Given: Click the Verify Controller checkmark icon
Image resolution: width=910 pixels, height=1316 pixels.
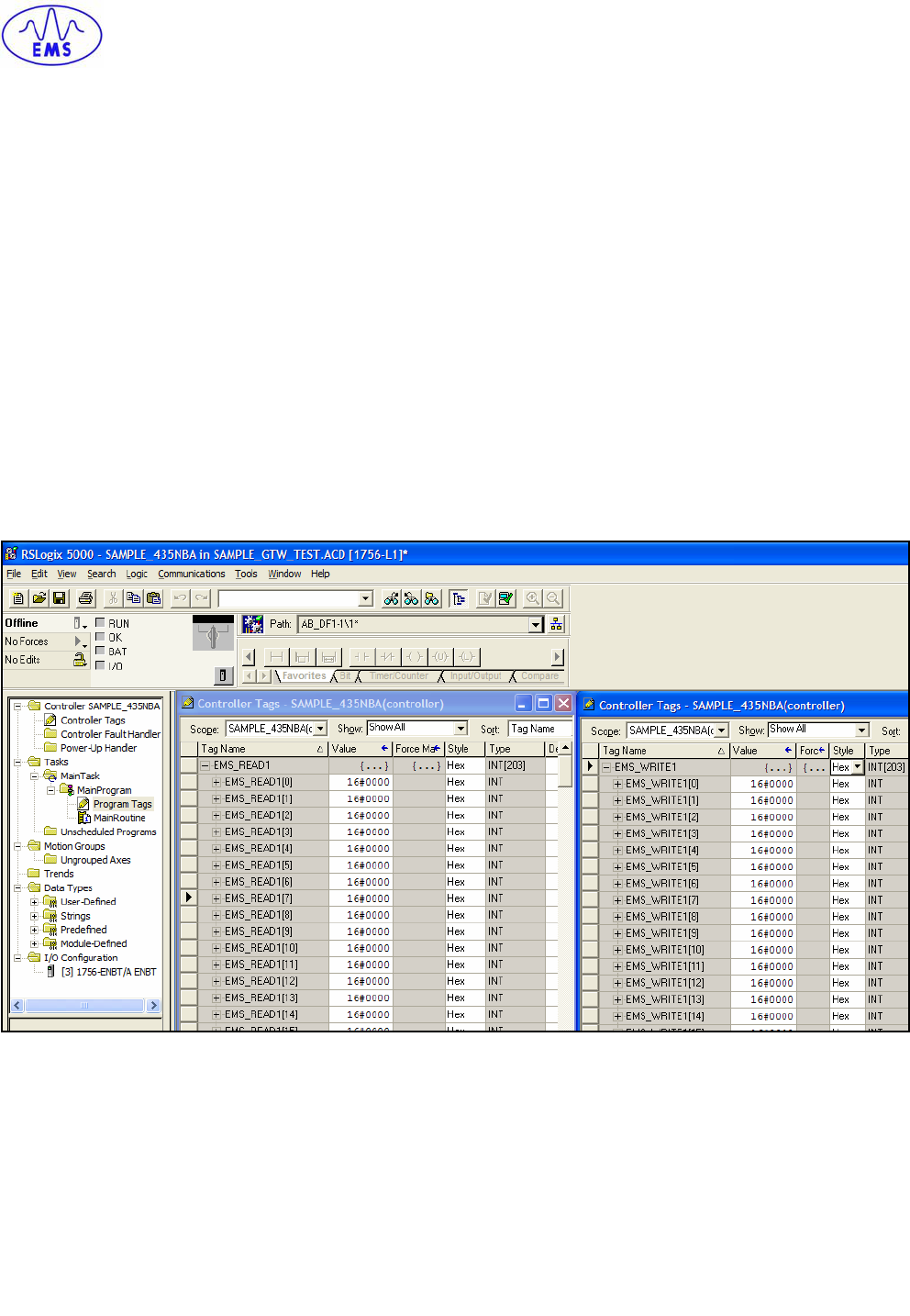Looking at the screenshot, I should [505, 598].
